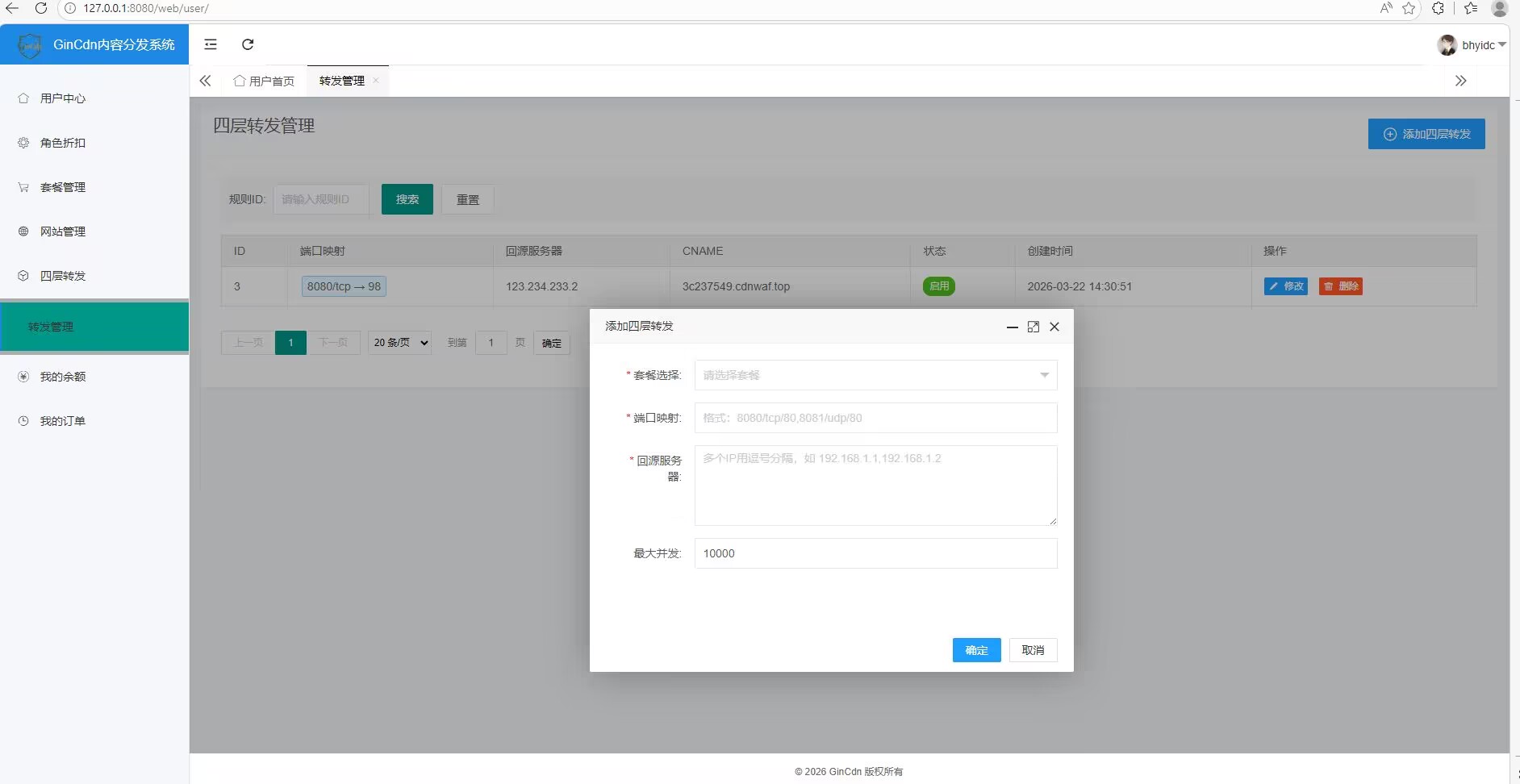Collapse sidebar with the hamburger menu icon

211,44
